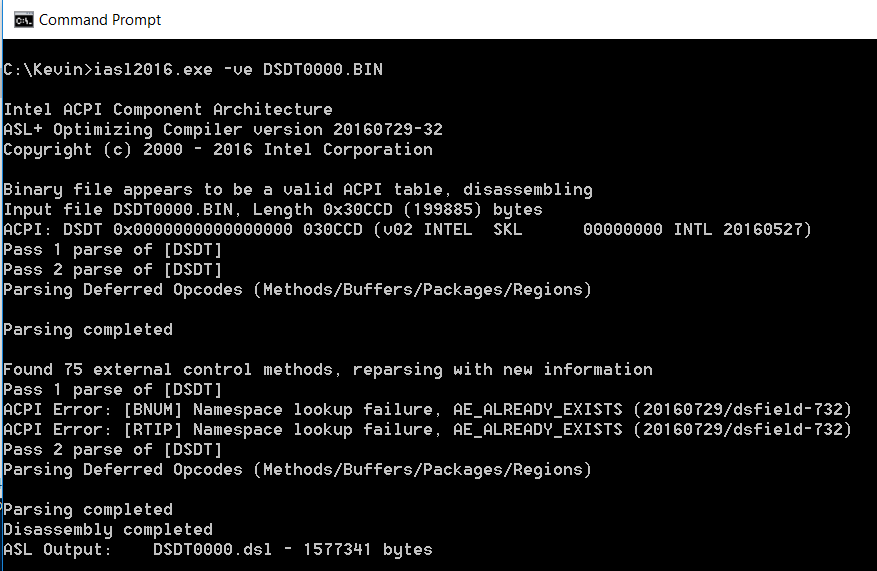Click the Binary file appears valid line
Screen dimensions: 877x571
pos(298,190)
